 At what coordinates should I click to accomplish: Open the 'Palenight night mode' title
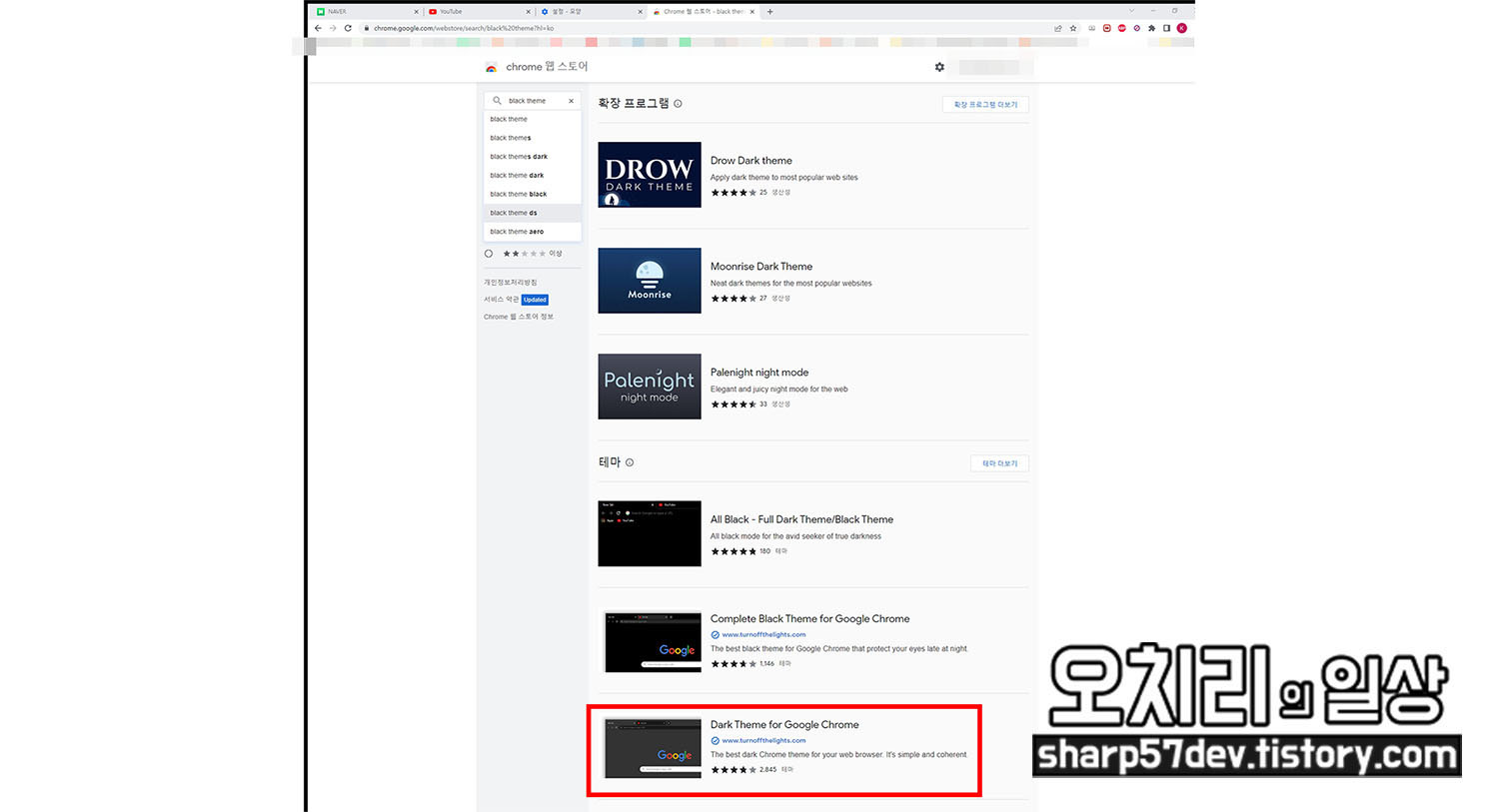(759, 373)
